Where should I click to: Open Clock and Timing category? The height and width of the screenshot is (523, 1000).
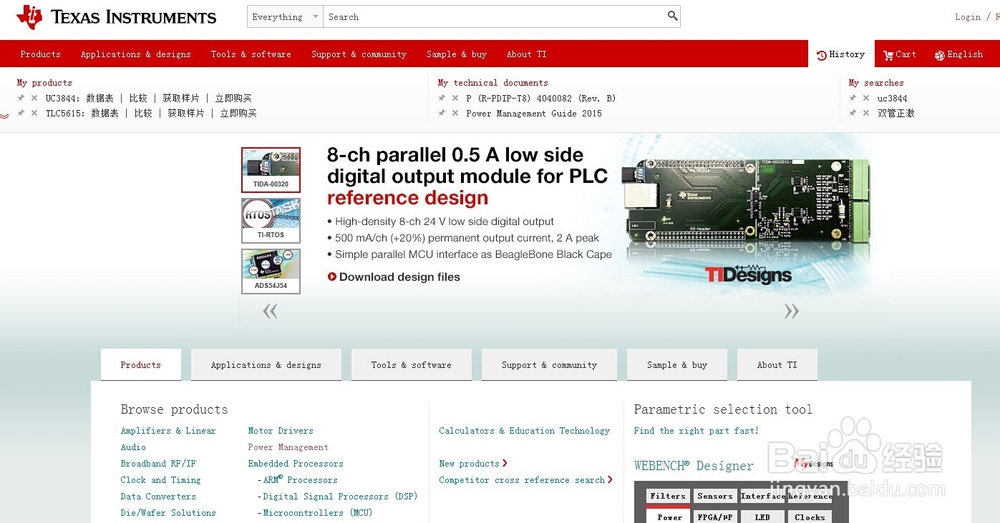point(161,480)
